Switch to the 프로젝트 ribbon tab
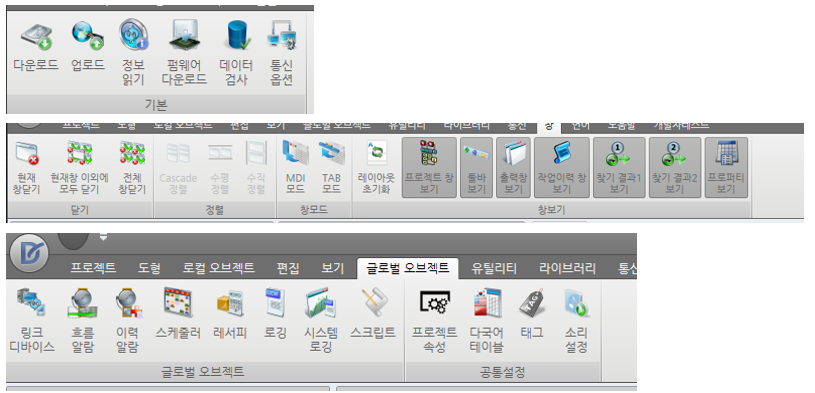This screenshot has height=393, width=815. coord(93,268)
